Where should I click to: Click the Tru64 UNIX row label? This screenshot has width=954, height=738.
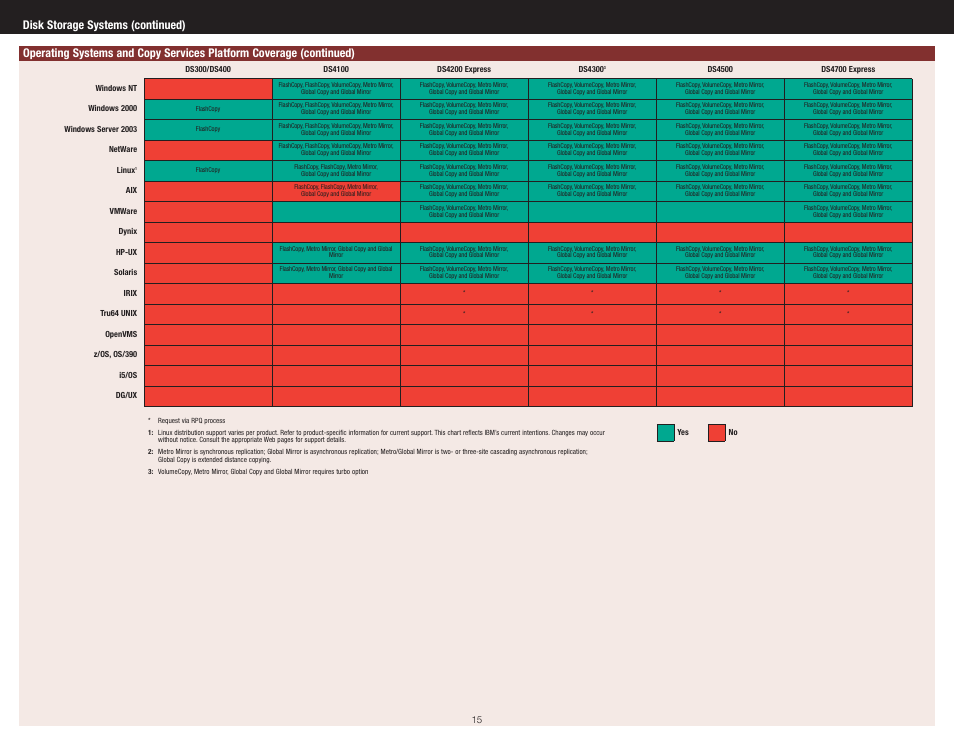[x=119, y=313]
